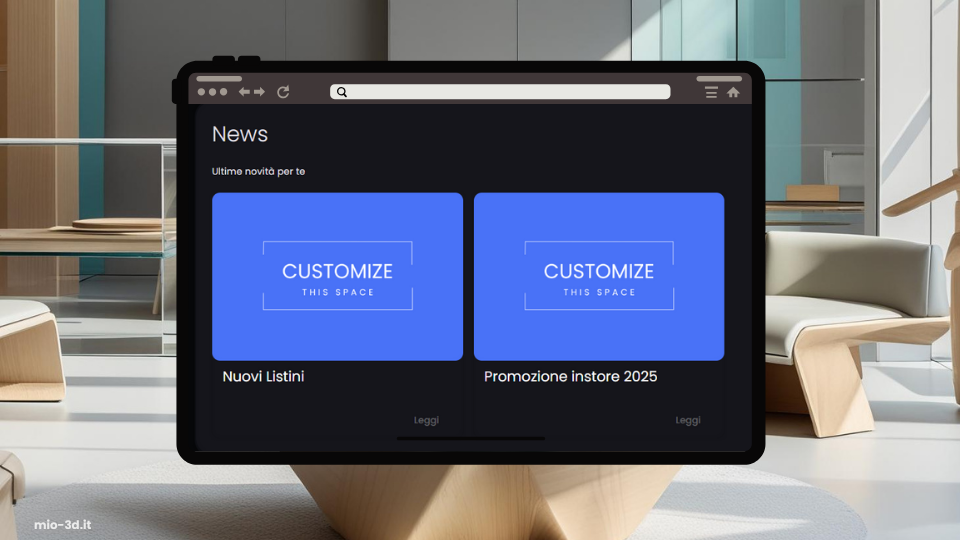Click the Ultime novità per te subtitle
The width and height of the screenshot is (960, 540).
[x=258, y=171]
